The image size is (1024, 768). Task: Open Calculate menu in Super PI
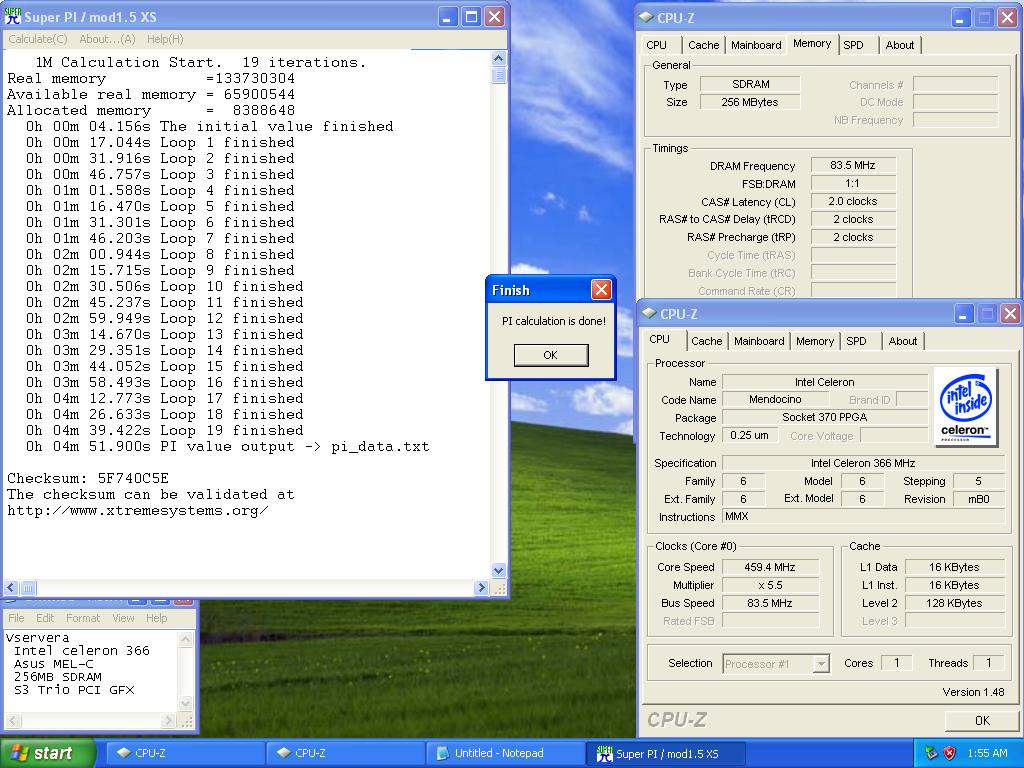click(x=38, y=39)
